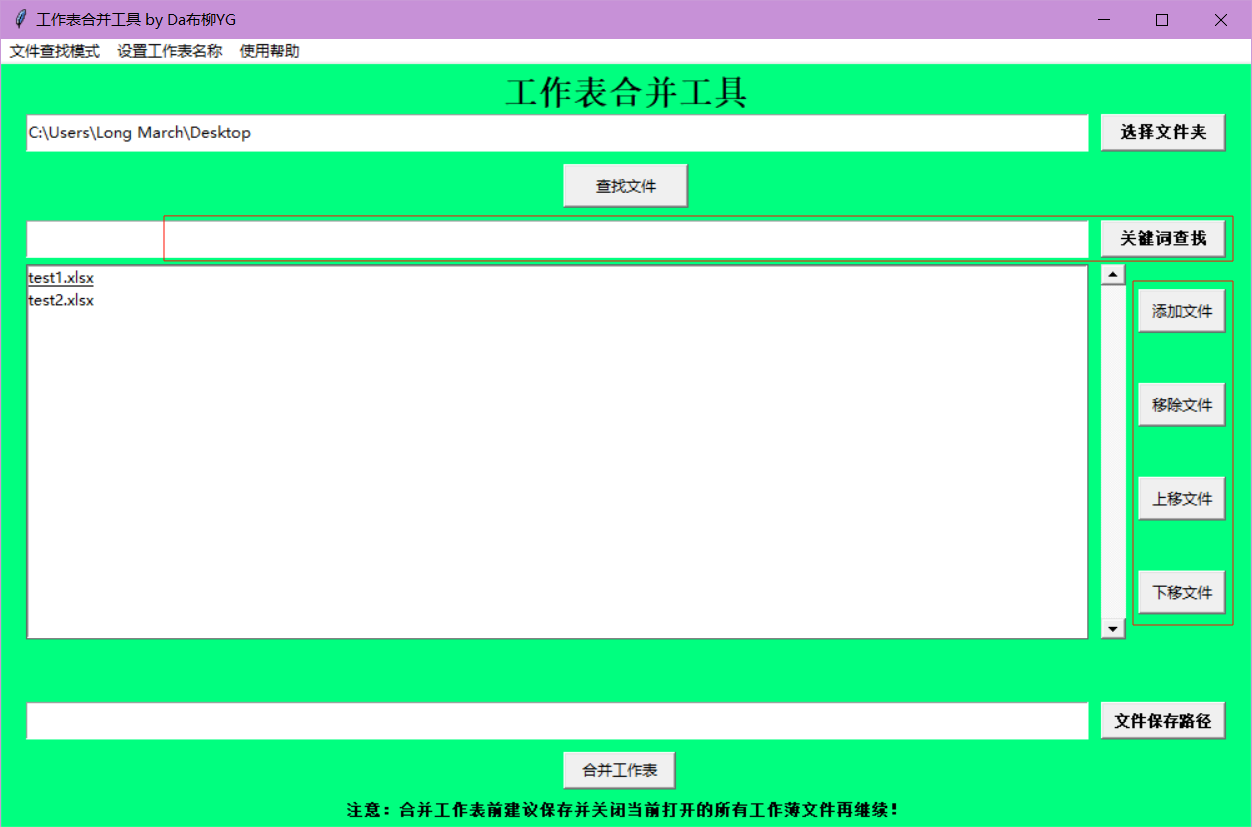This screenshot has height=827, width=1252.
Task: Click the 文件保存路径 button
Action: point(1162,721)
